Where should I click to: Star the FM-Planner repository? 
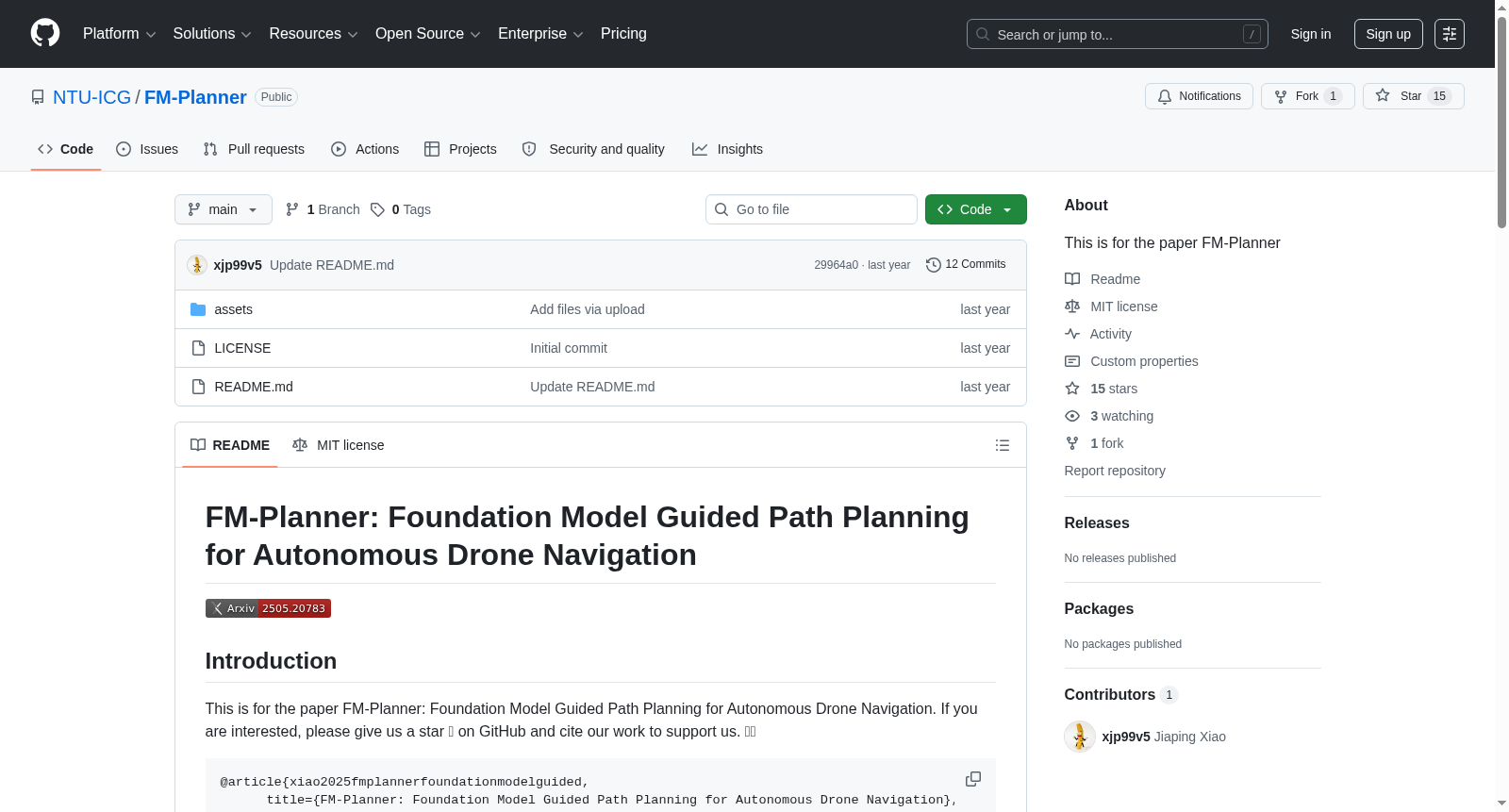pyautogui.click(x=1414, y=96)
